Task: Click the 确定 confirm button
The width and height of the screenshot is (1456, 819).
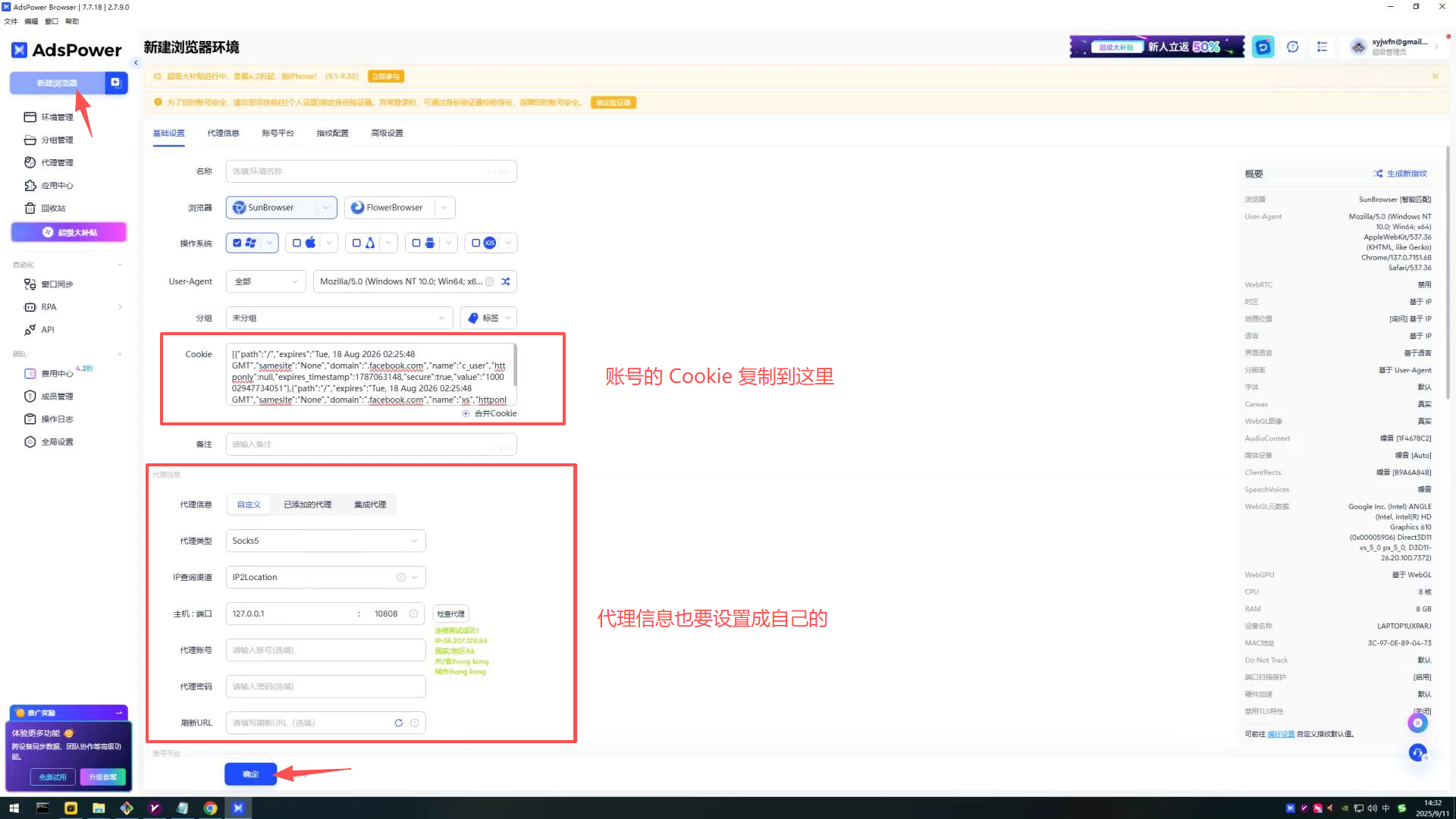Action: pyautogui.click(x=250, y=774)
